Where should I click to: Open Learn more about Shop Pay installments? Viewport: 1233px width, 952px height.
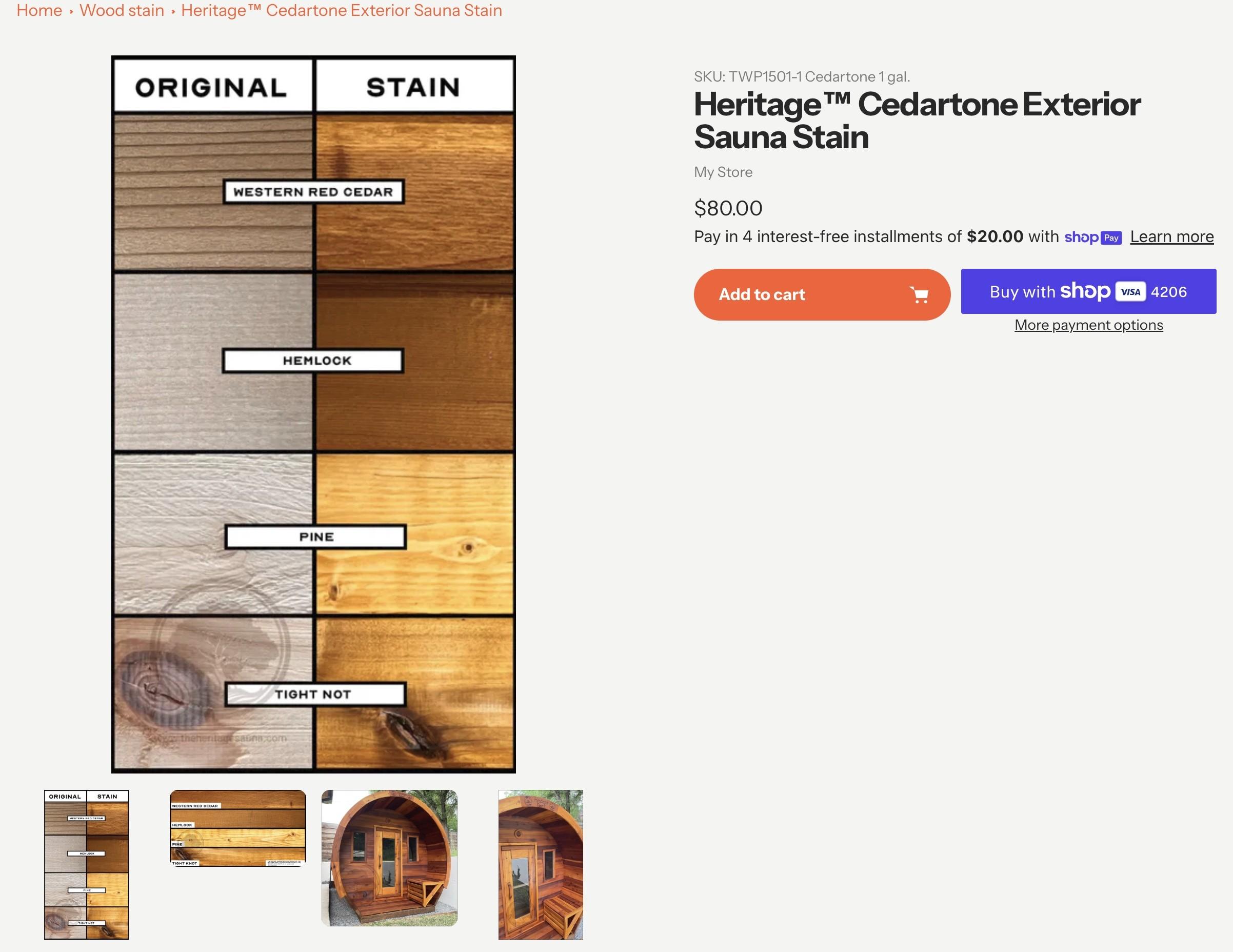[x=1171, y=236]
